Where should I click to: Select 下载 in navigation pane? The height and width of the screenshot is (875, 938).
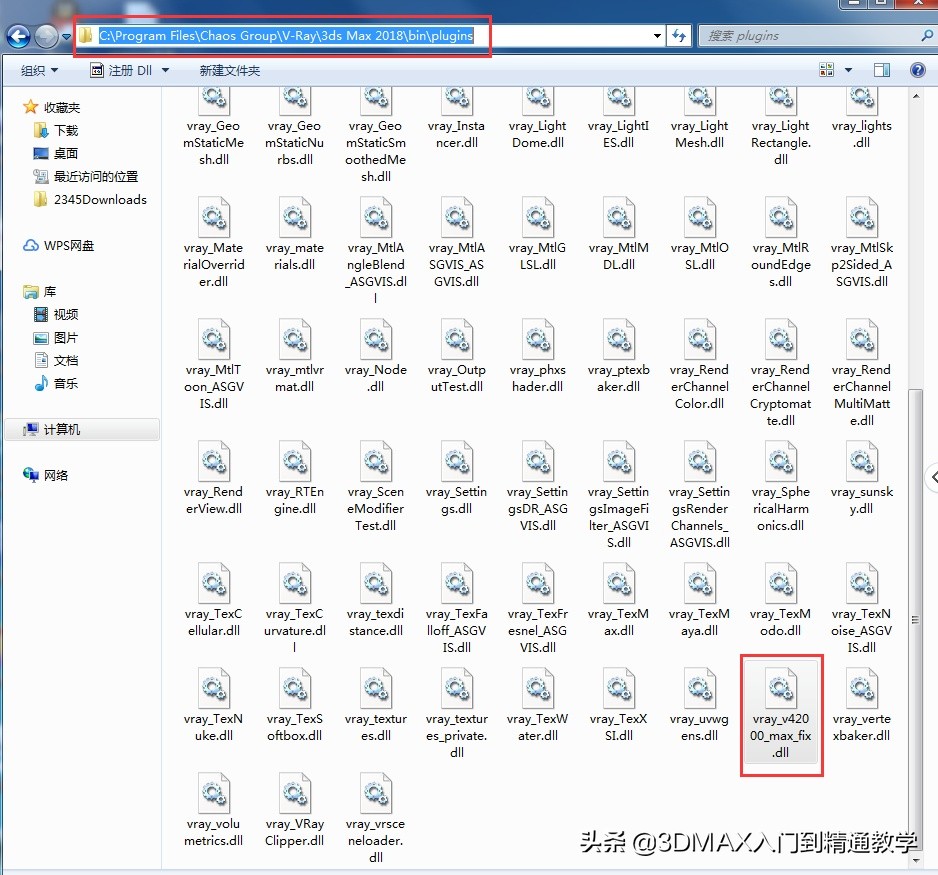[56, 130]
